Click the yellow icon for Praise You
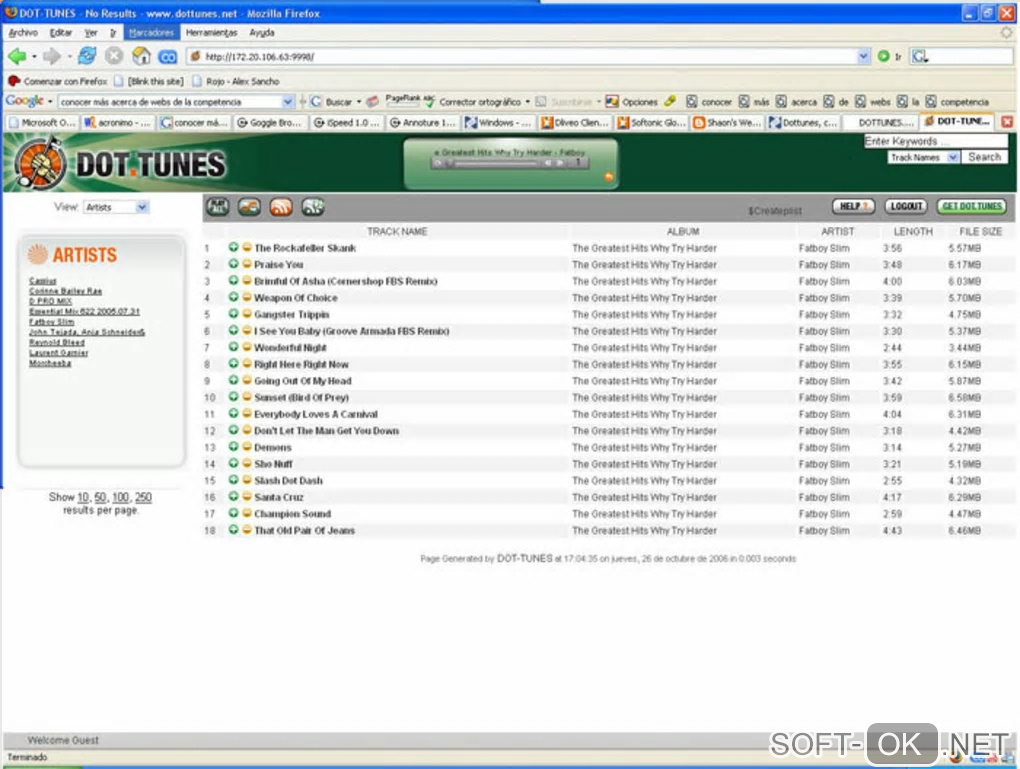 (x=247, y=264)
